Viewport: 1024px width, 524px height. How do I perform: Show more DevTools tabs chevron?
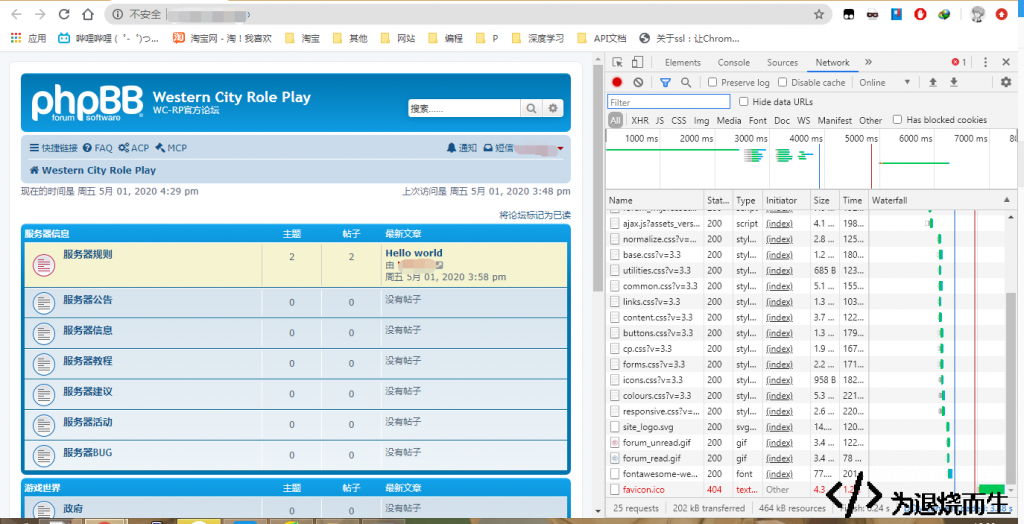point(868,62)
